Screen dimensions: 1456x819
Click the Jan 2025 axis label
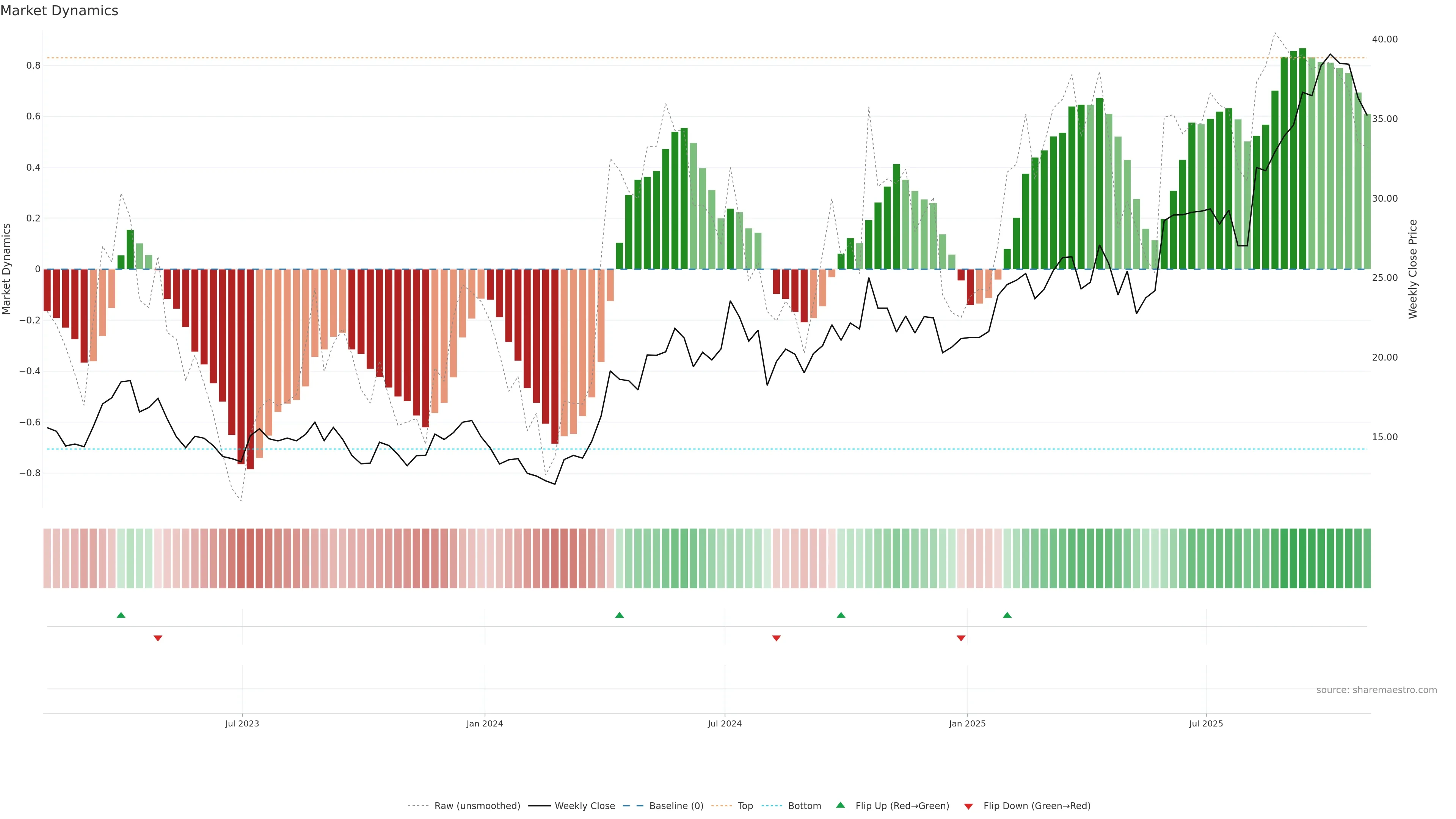967,723
